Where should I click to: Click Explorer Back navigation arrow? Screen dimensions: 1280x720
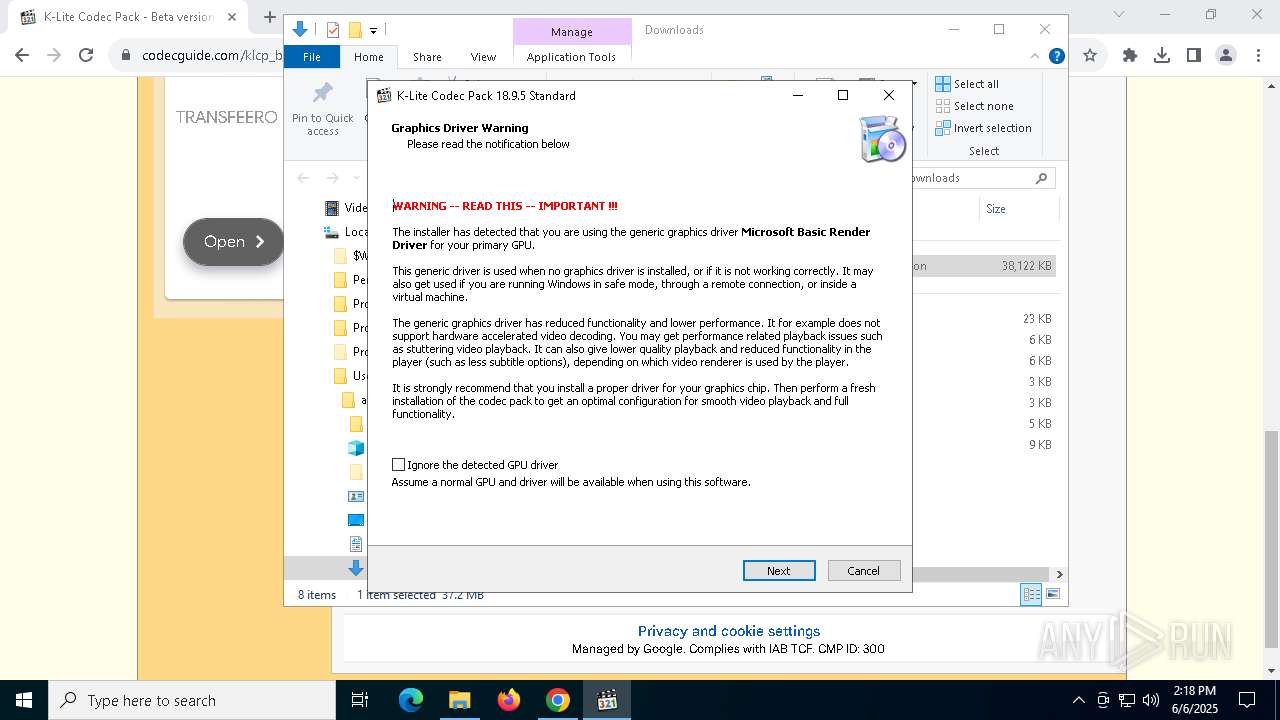[x=303, y=178]
